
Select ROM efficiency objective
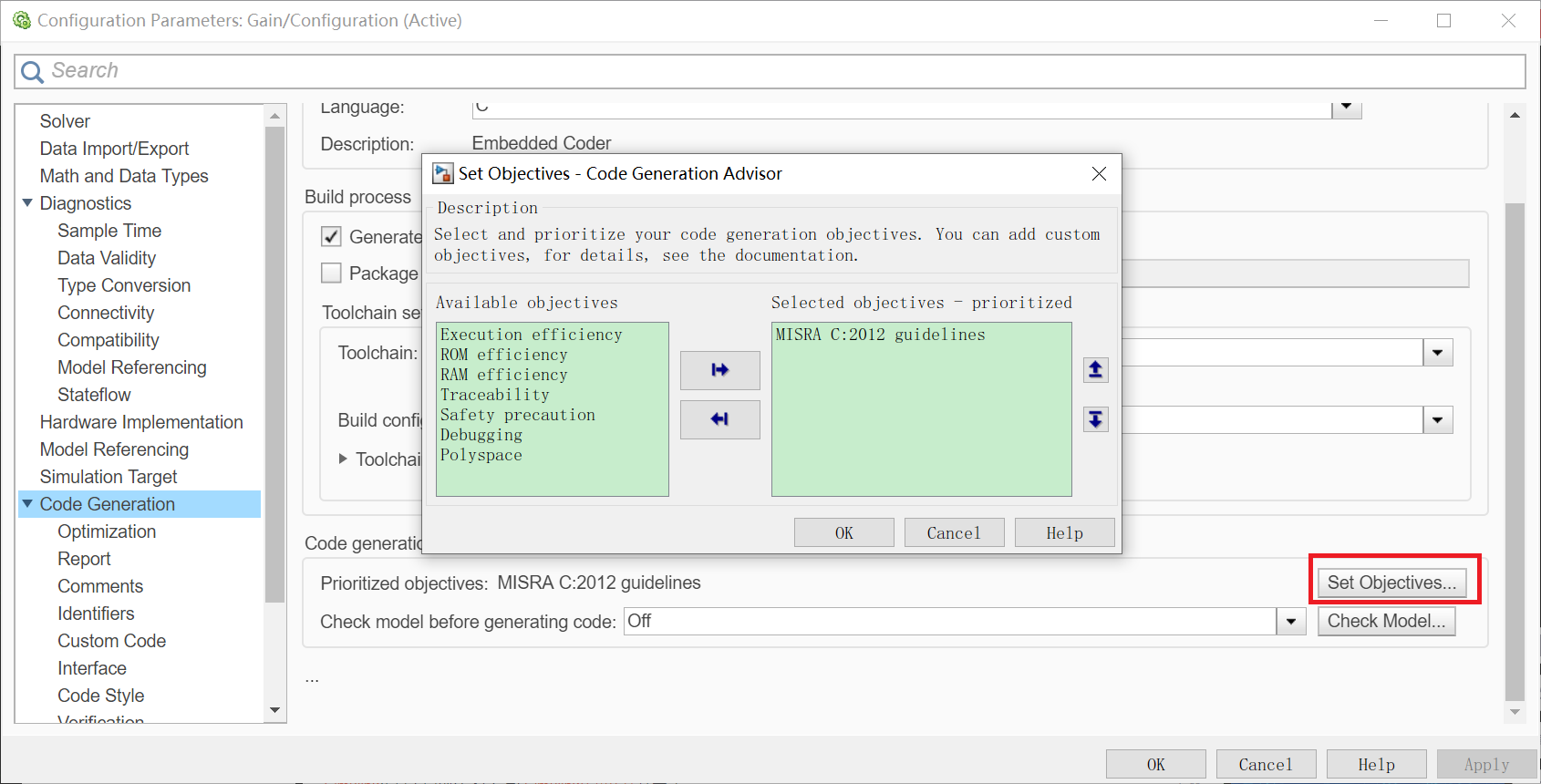[x=504, y=355]
